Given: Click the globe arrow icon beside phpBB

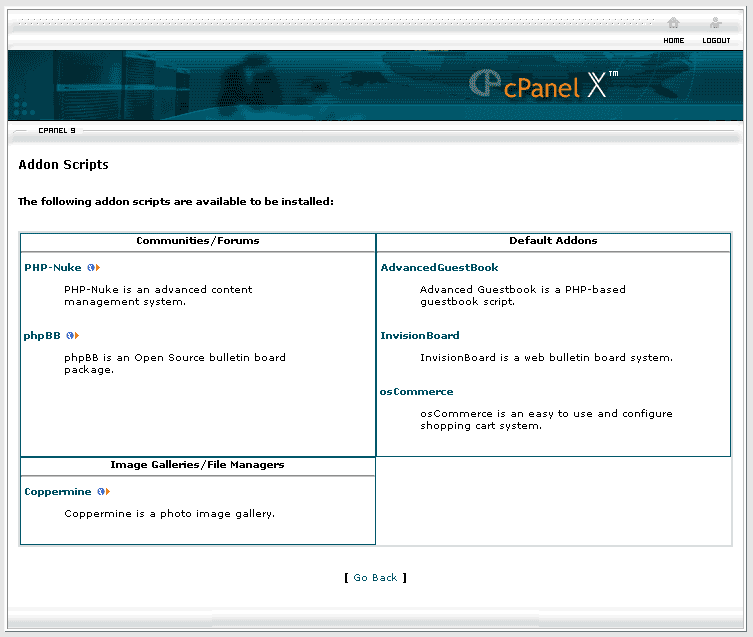Looking at the screenshot, I should click(72, 336).
